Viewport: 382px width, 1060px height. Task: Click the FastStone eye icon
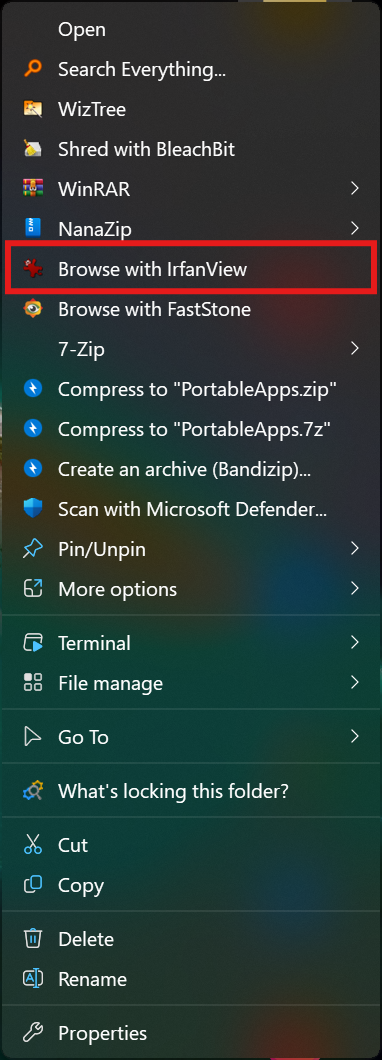coord(32,309)
